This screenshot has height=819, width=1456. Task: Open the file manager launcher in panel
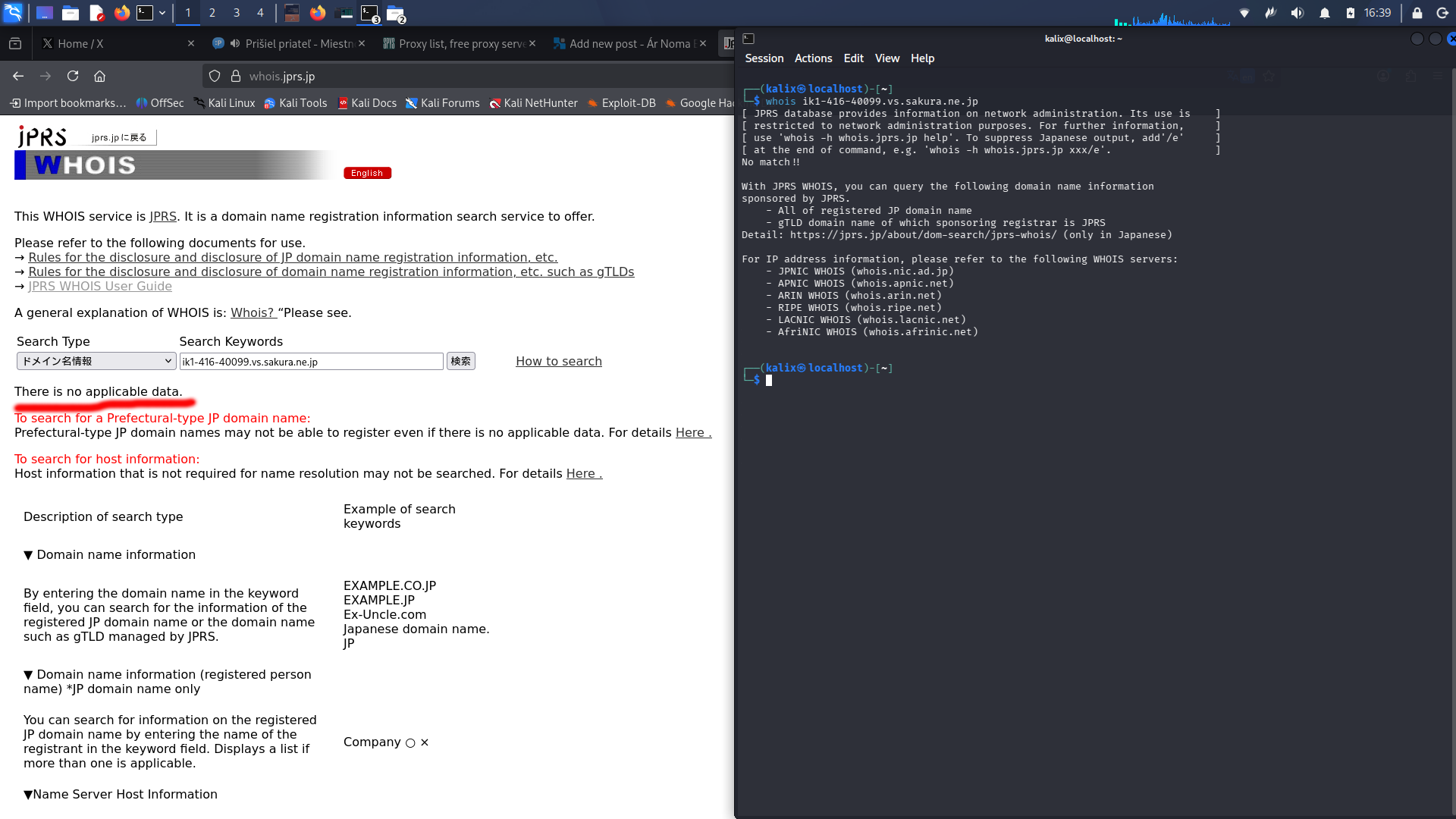[71, 13]
